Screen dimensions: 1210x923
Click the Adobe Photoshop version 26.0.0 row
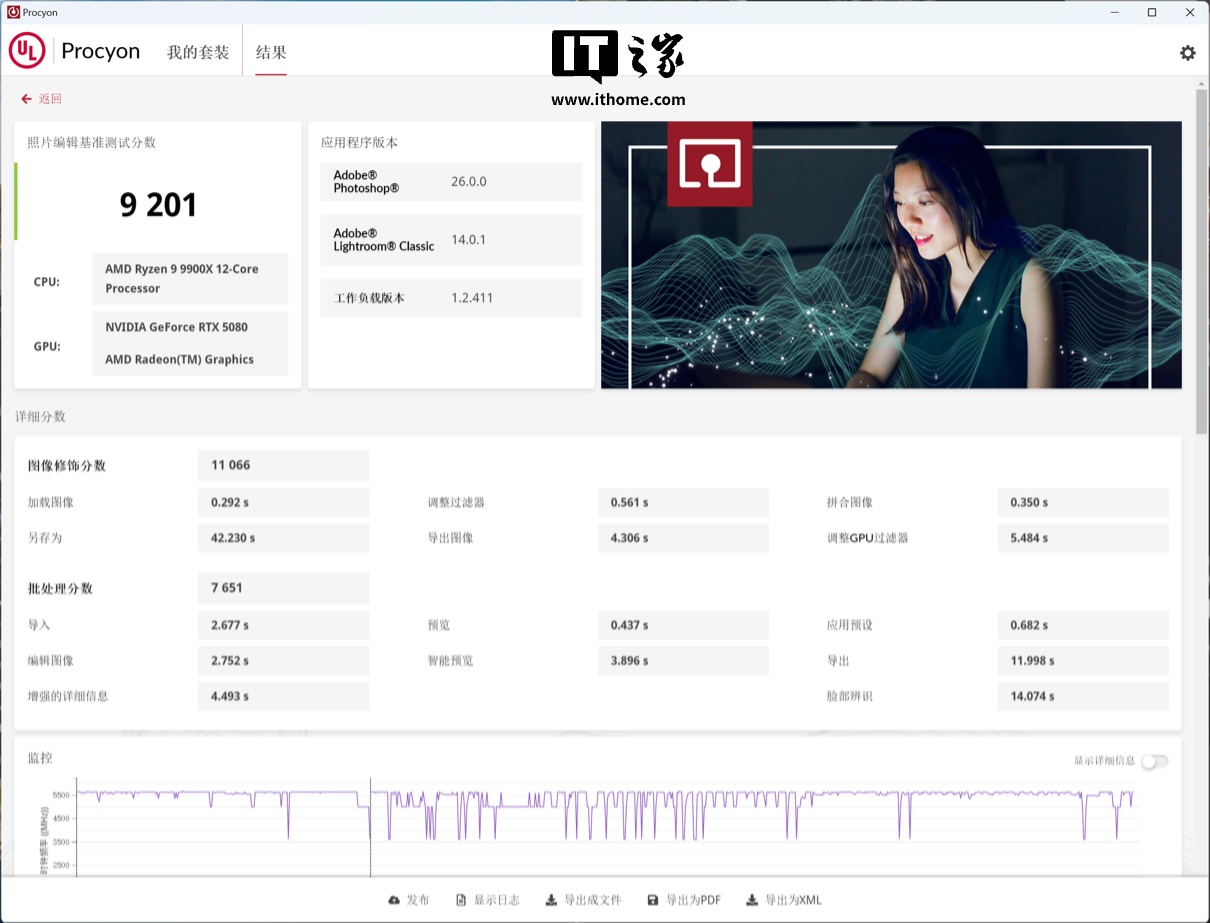(x=450, y=182)
